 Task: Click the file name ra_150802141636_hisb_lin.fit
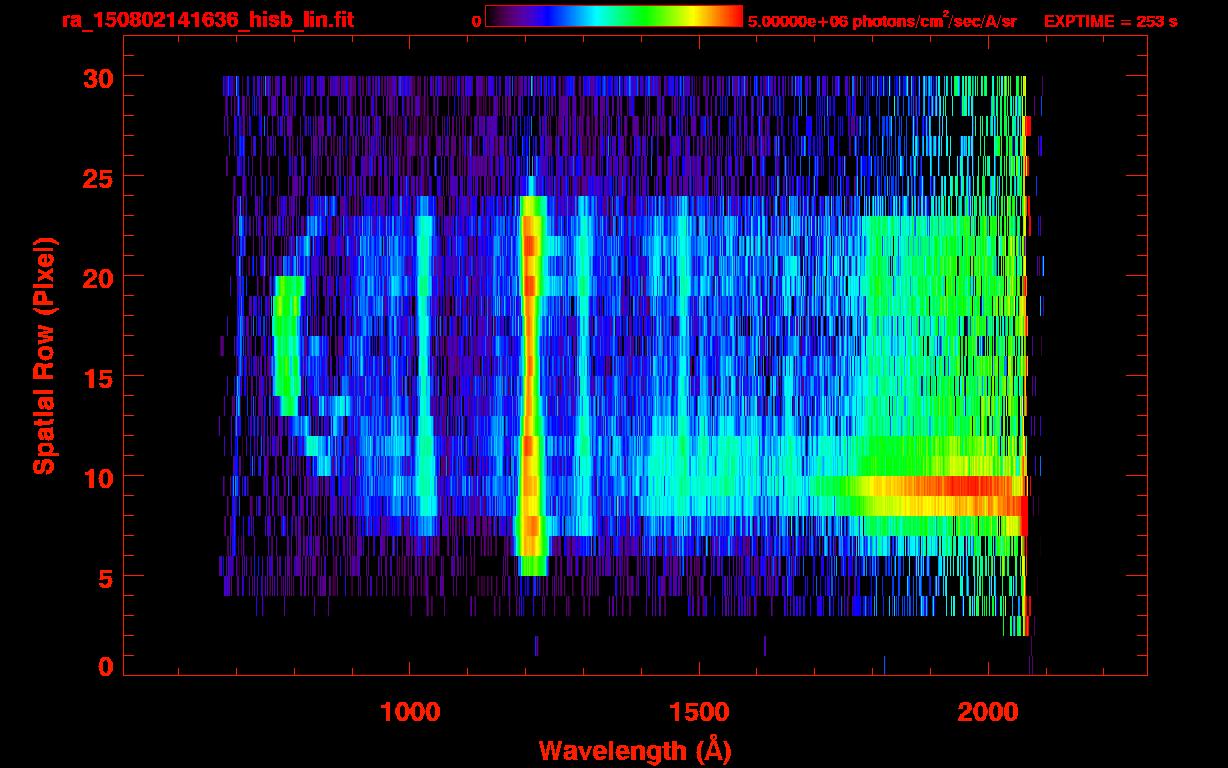click(x=207, y=20)
